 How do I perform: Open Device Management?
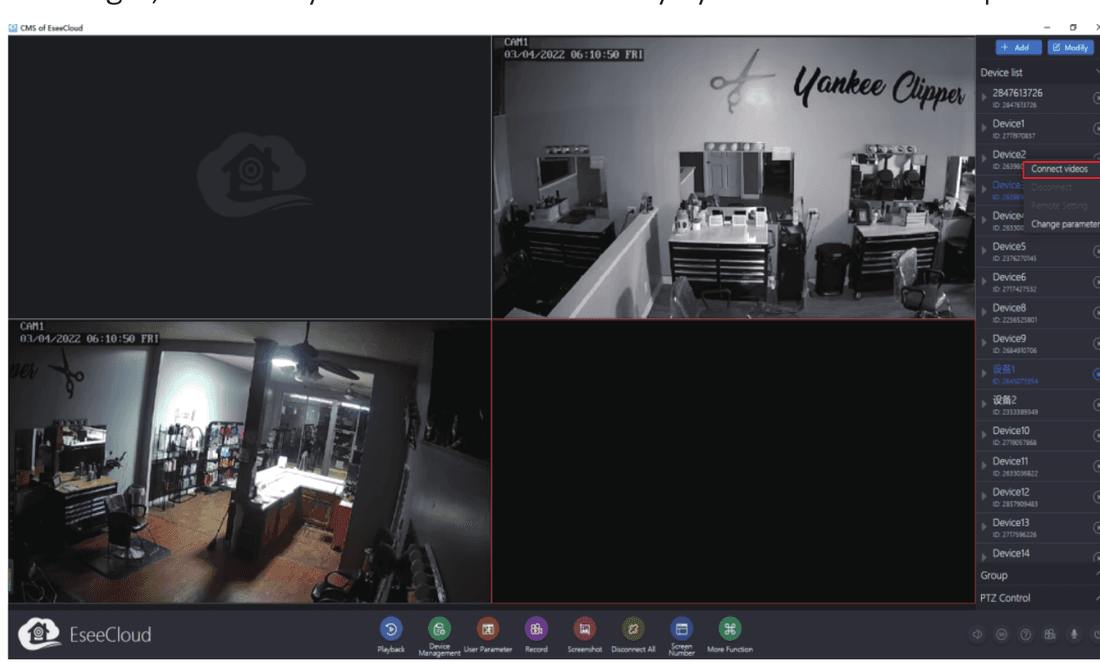[x=439, y=629]
